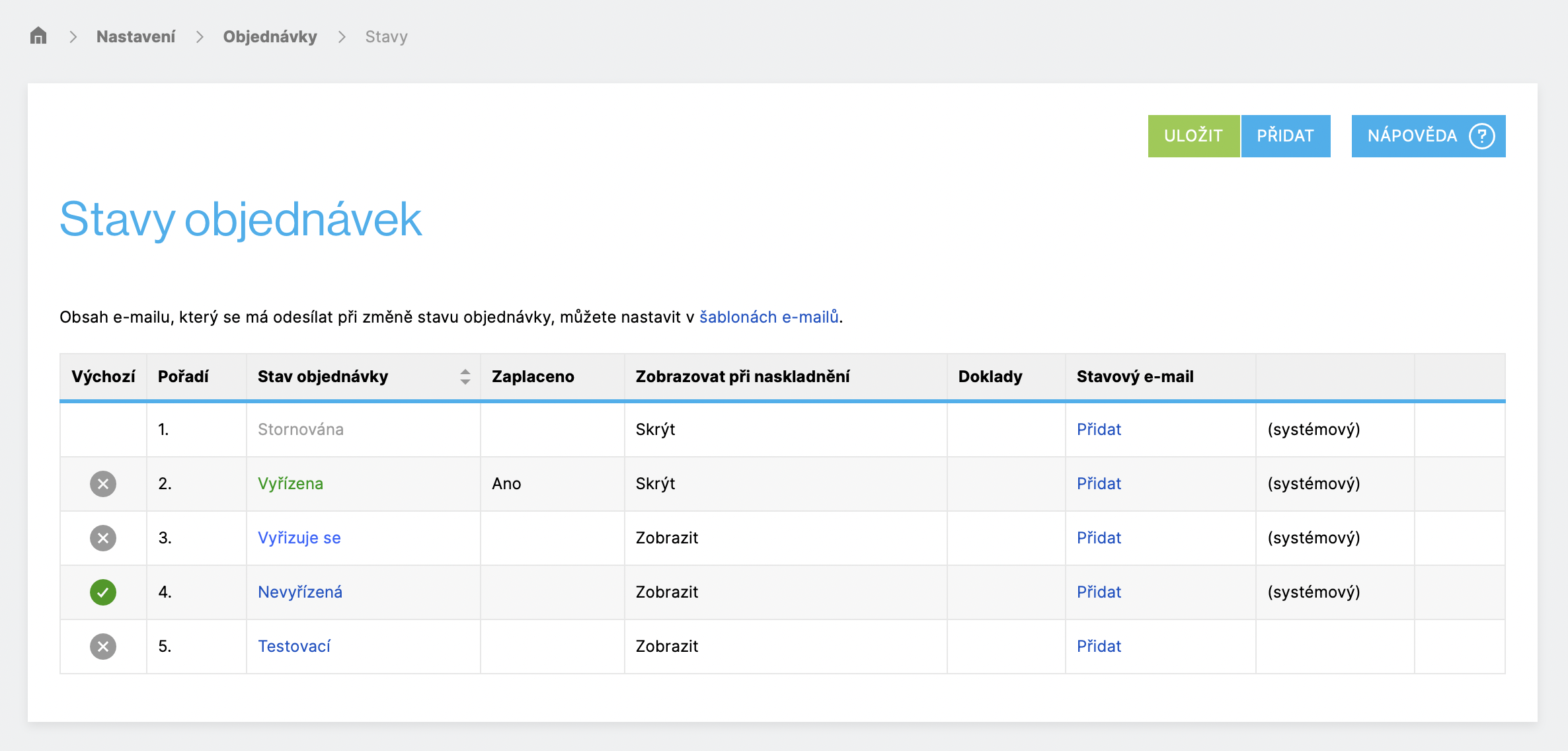
Task: Set Vyřizuje se as default status
Action: pyautogui.click(x=103, y=538)
